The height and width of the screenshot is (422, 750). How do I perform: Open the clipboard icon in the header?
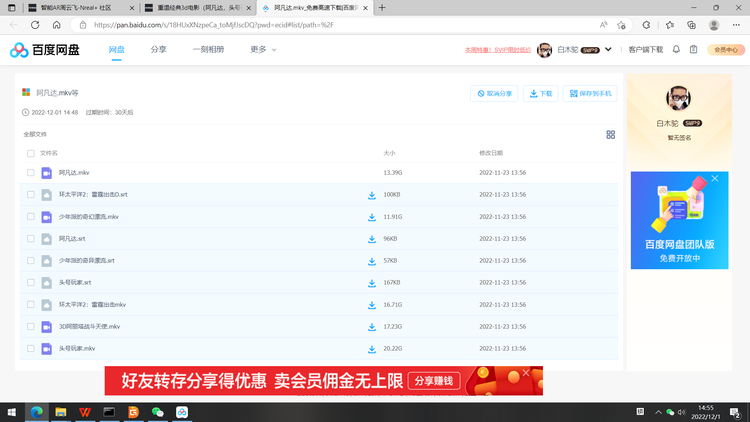coord(693,49)
